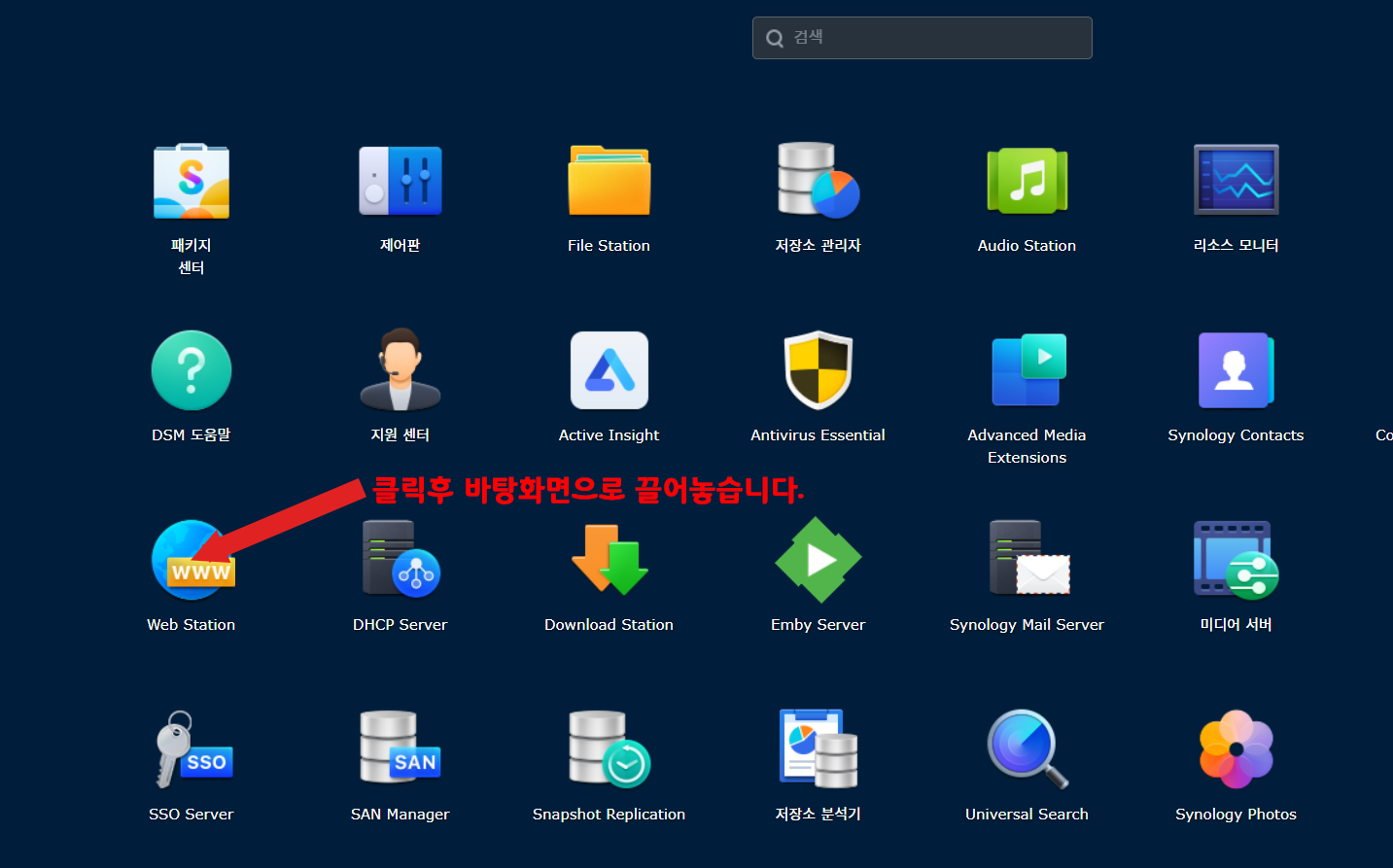Click the "SAN Manager" label text

[400, 815]
